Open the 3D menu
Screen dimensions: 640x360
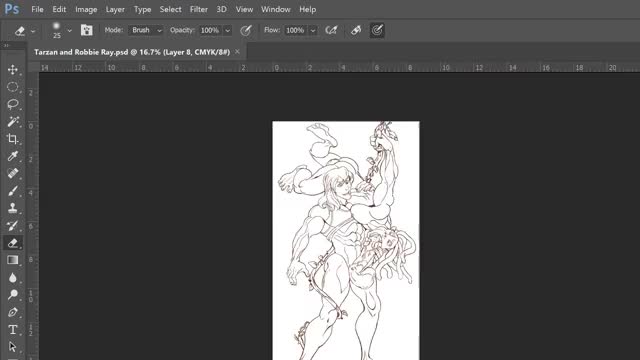(x=222, y=9)
